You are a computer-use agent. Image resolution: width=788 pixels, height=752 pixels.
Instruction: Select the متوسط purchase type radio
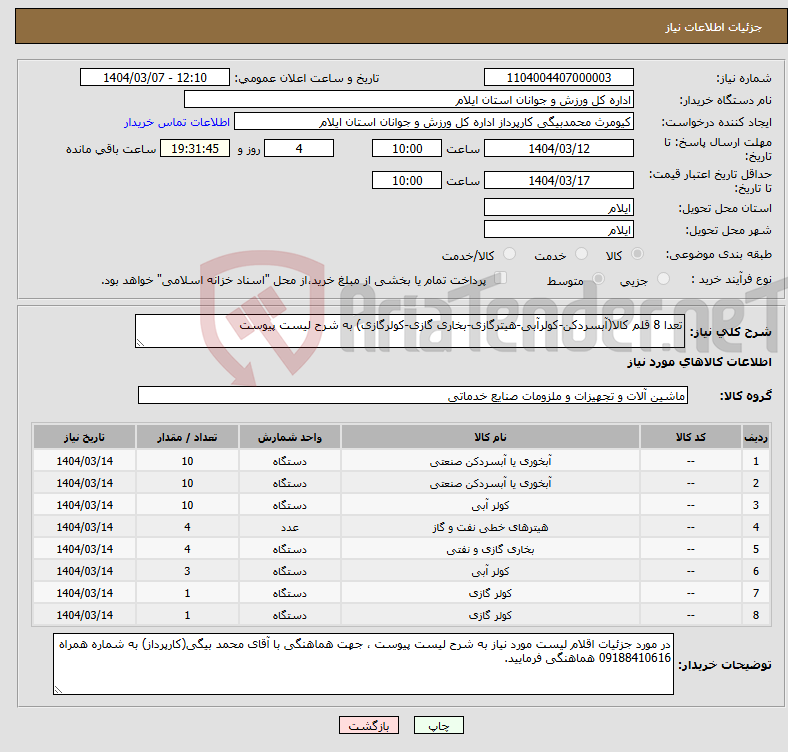coord(599,279)
